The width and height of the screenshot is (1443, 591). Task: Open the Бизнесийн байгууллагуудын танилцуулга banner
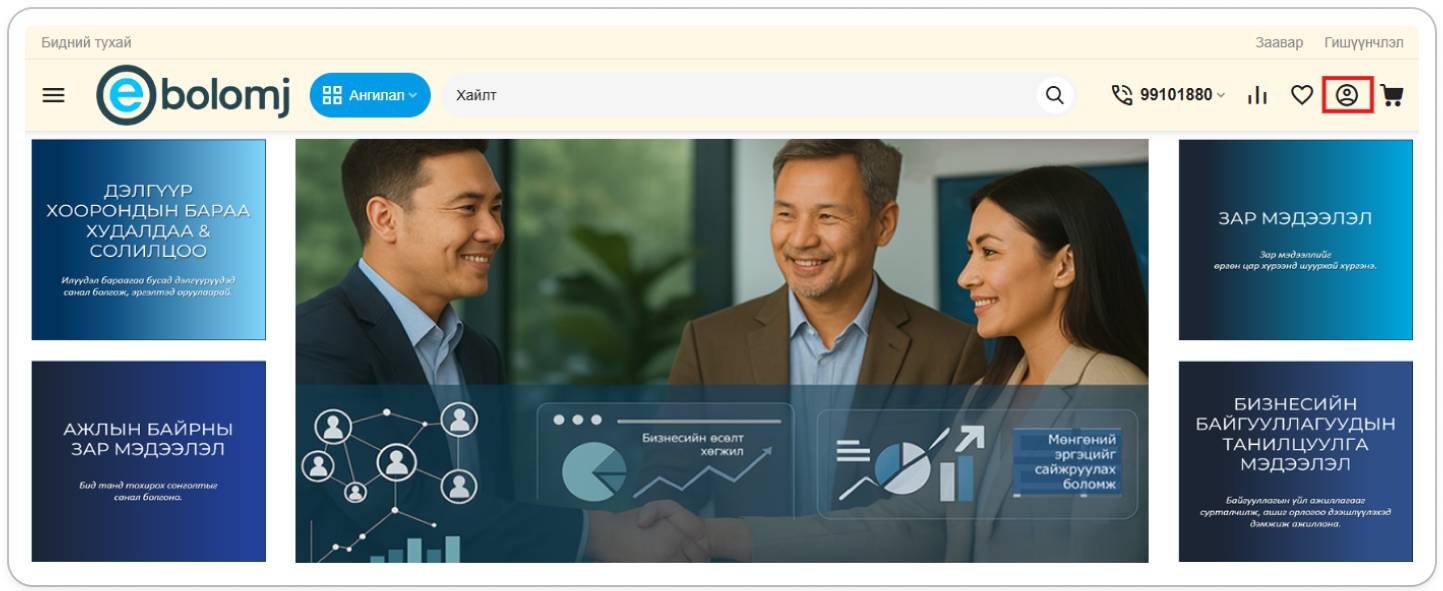[x=1295, y=461]
